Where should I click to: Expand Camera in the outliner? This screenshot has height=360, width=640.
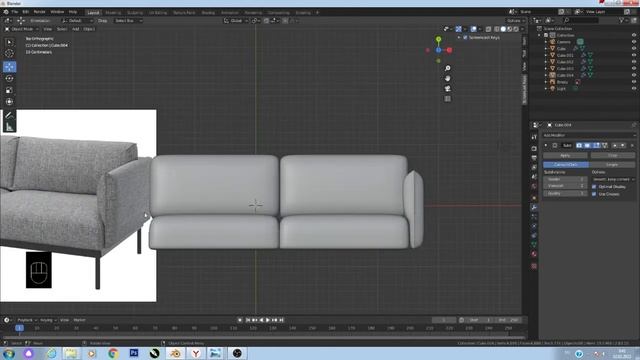coord(546,42)
